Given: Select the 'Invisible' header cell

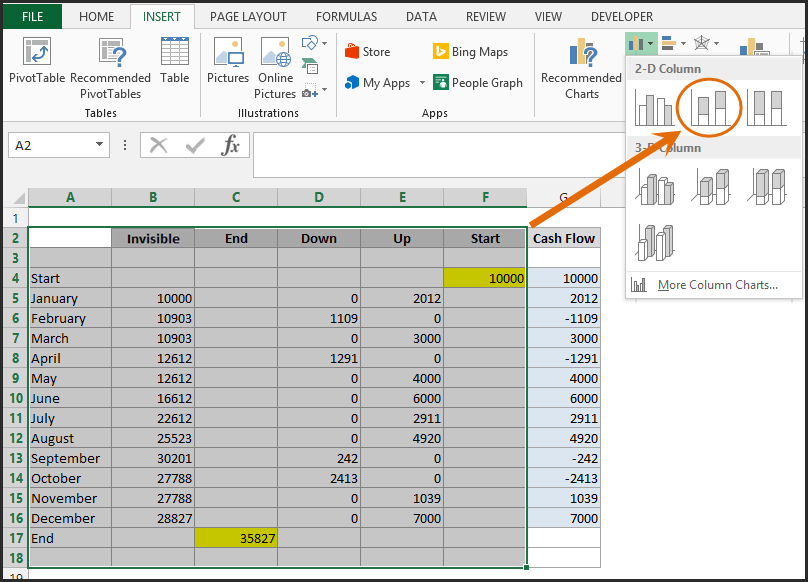Looking at the screenshot, I should pyautogui.click(x=153, y=239).
